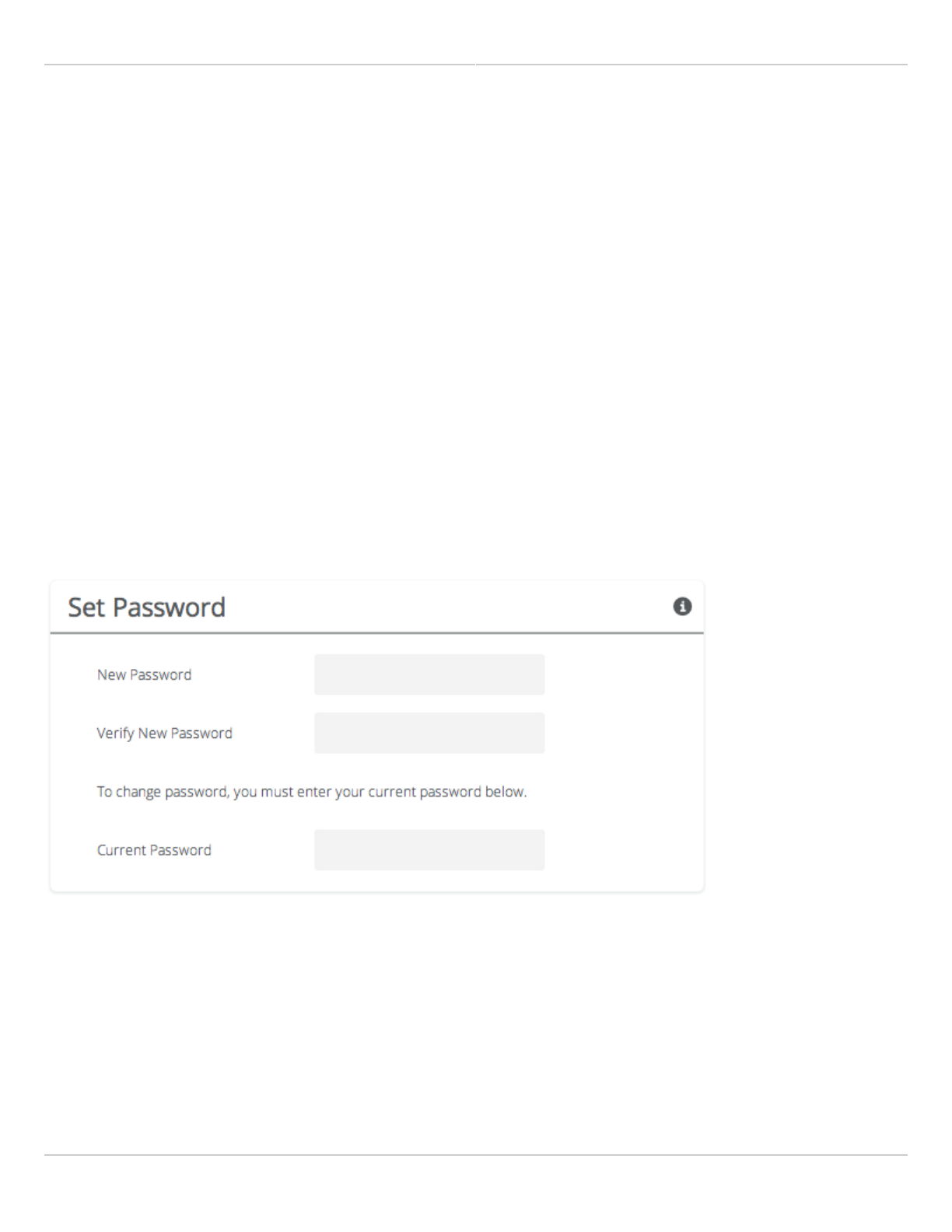Image resolution: width=952 pixels, height=1232 pixels.
Task: Click the word 'Set' in the panel title
Action: coord(86,607)
